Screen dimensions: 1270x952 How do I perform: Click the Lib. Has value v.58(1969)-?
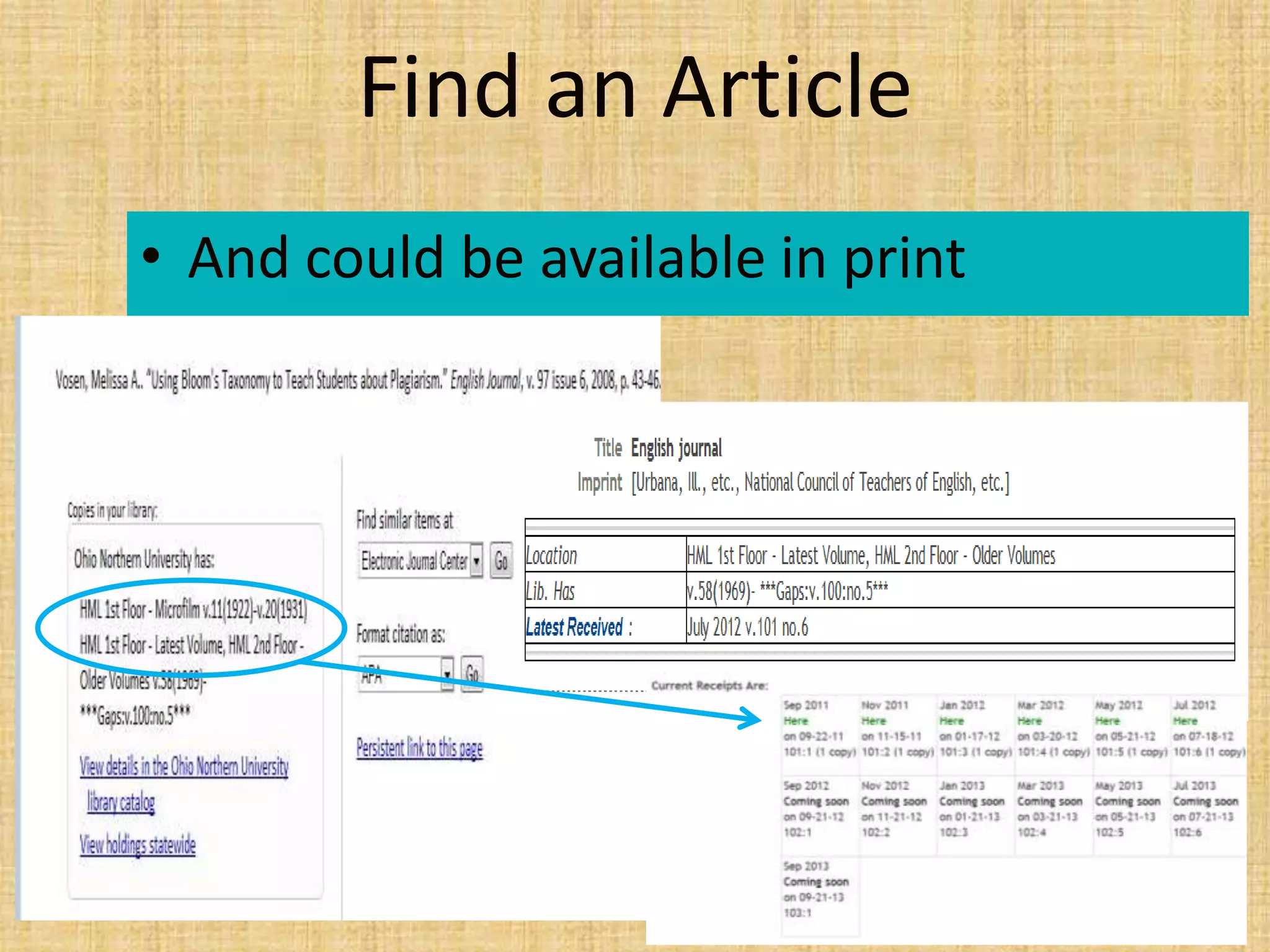point(788,592)
